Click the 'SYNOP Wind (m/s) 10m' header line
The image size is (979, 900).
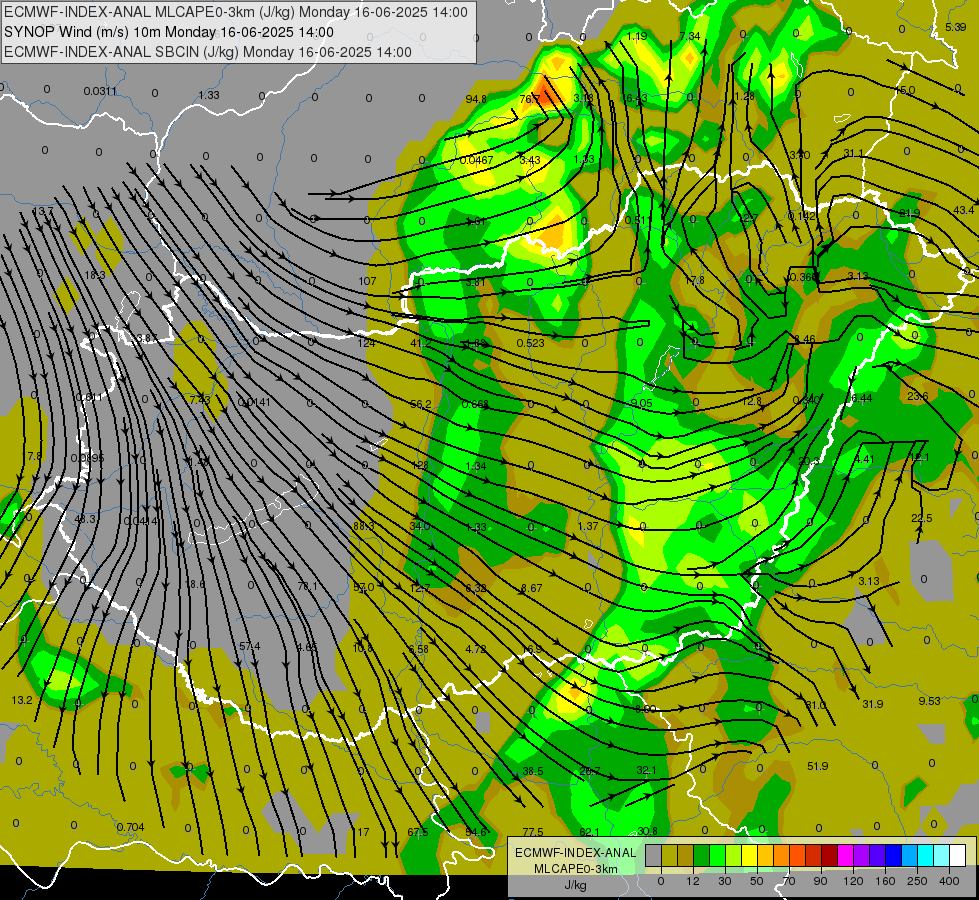[x=169, y=32]
